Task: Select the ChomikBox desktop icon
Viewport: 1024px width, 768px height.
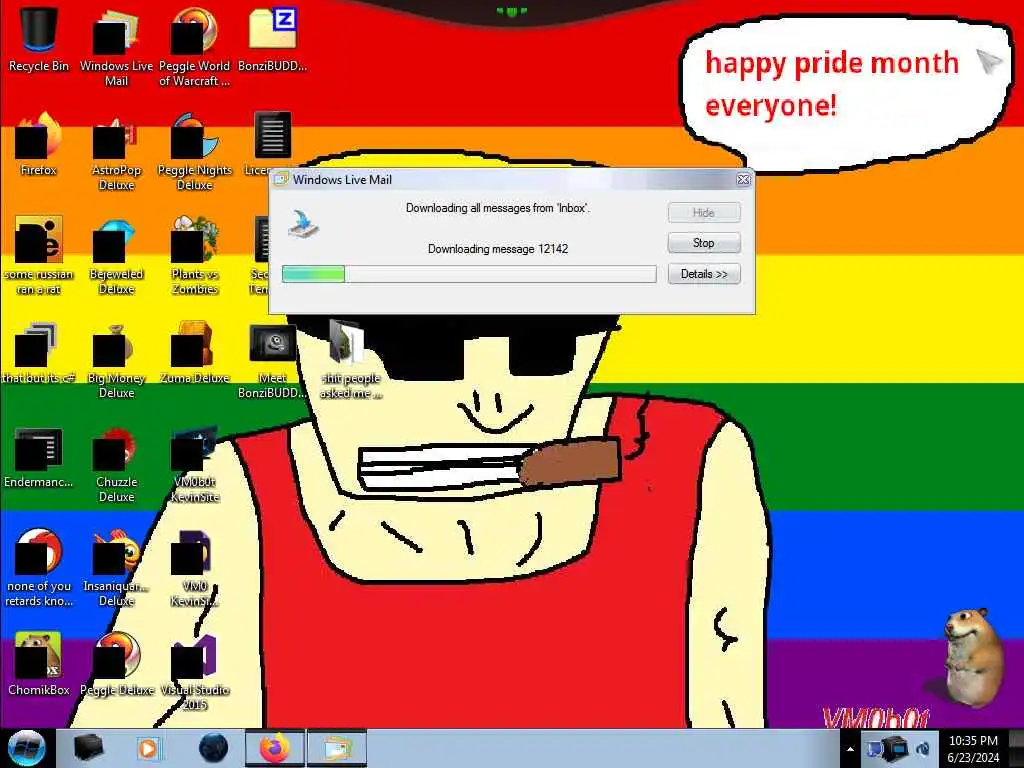Action: pos(39,664)
